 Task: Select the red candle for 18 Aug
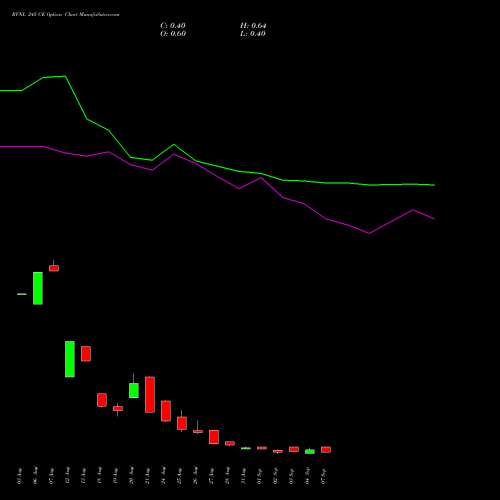click(x=102, y=400)
